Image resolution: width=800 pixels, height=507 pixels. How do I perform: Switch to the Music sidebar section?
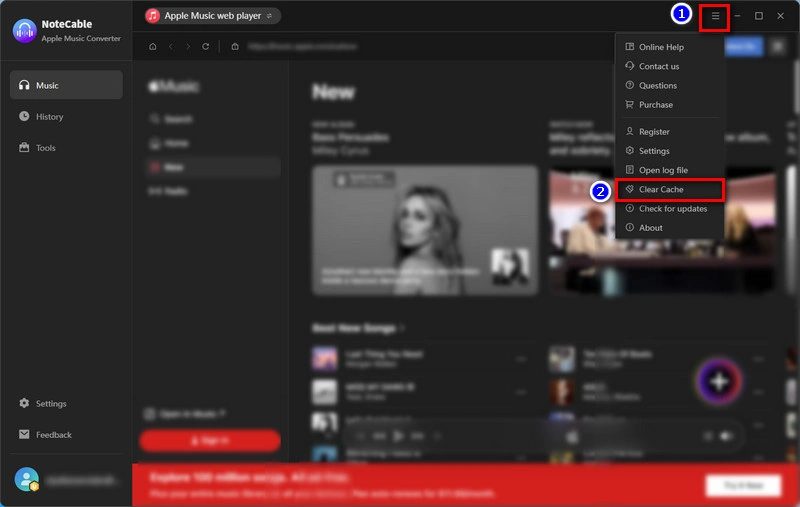66,85
